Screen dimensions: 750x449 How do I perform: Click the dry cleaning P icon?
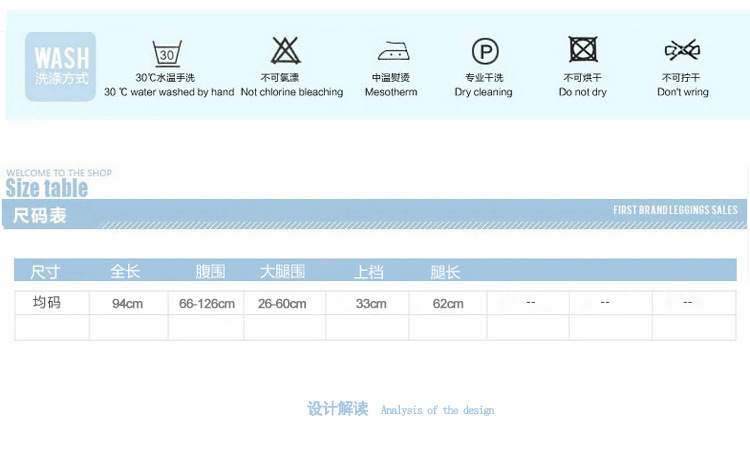click(485, 52)
